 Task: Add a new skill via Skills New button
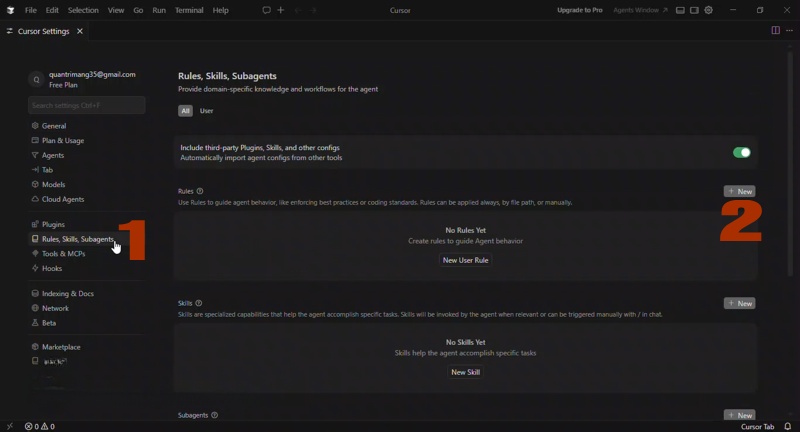(x=739, y=303)
